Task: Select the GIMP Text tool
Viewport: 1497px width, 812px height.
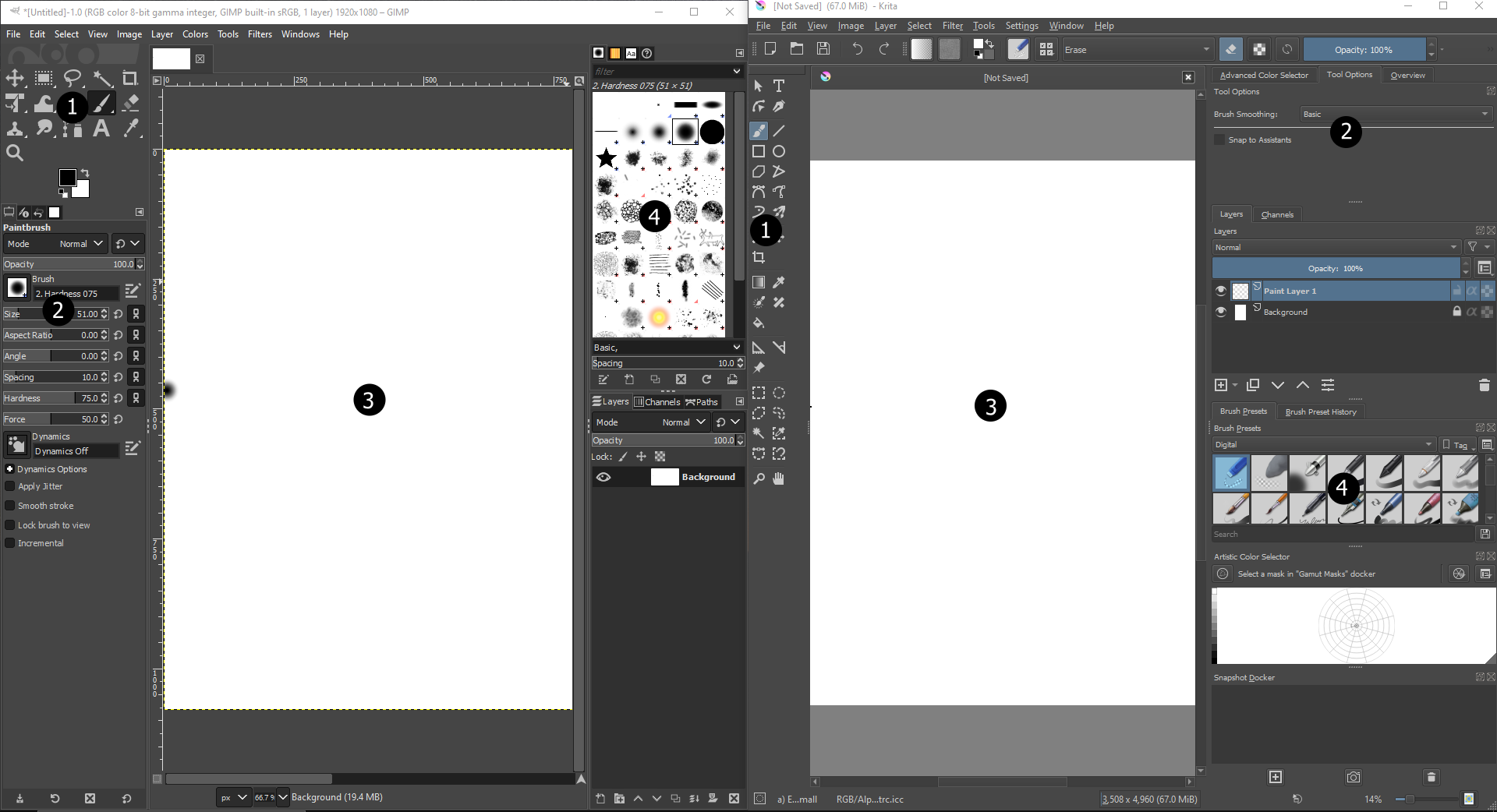Action: pos(101,129)
